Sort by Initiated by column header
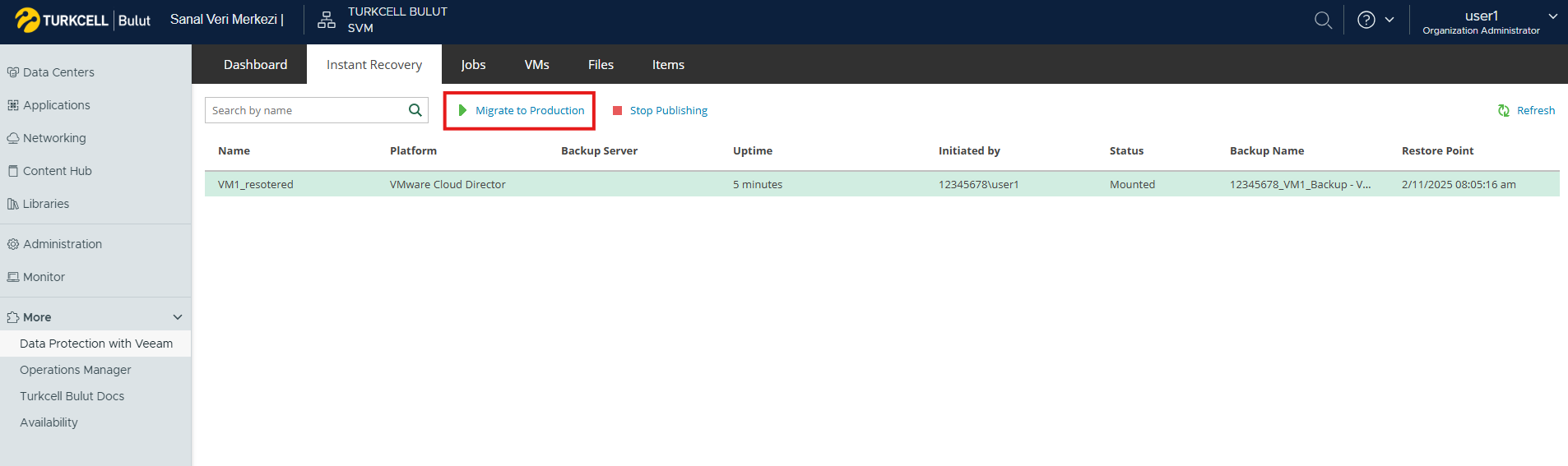Image resolution: width=1568 pixels, height=466 pixels. [x=969, y=150]
